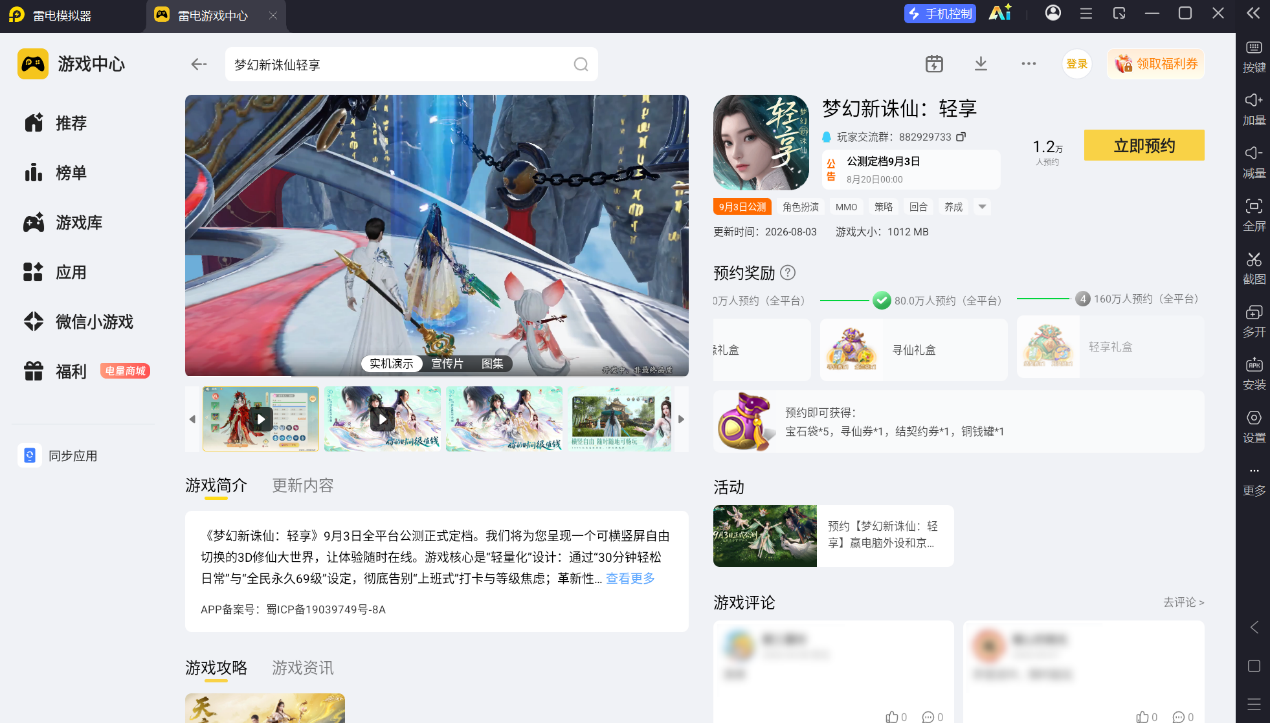Click the 登录 login button
The image size is (1270, 723).
click(1077, 64)
